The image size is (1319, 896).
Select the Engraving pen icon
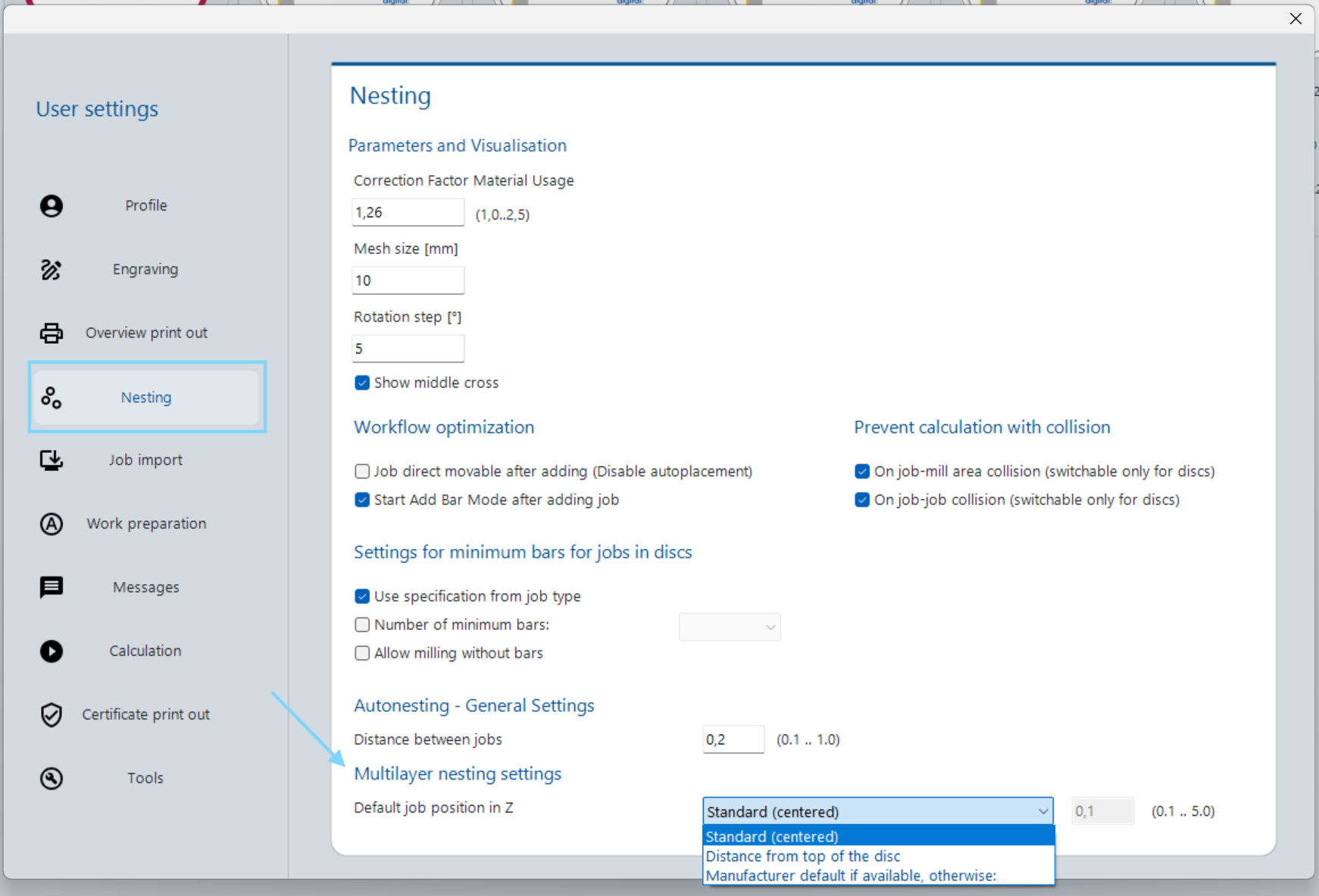51,269
